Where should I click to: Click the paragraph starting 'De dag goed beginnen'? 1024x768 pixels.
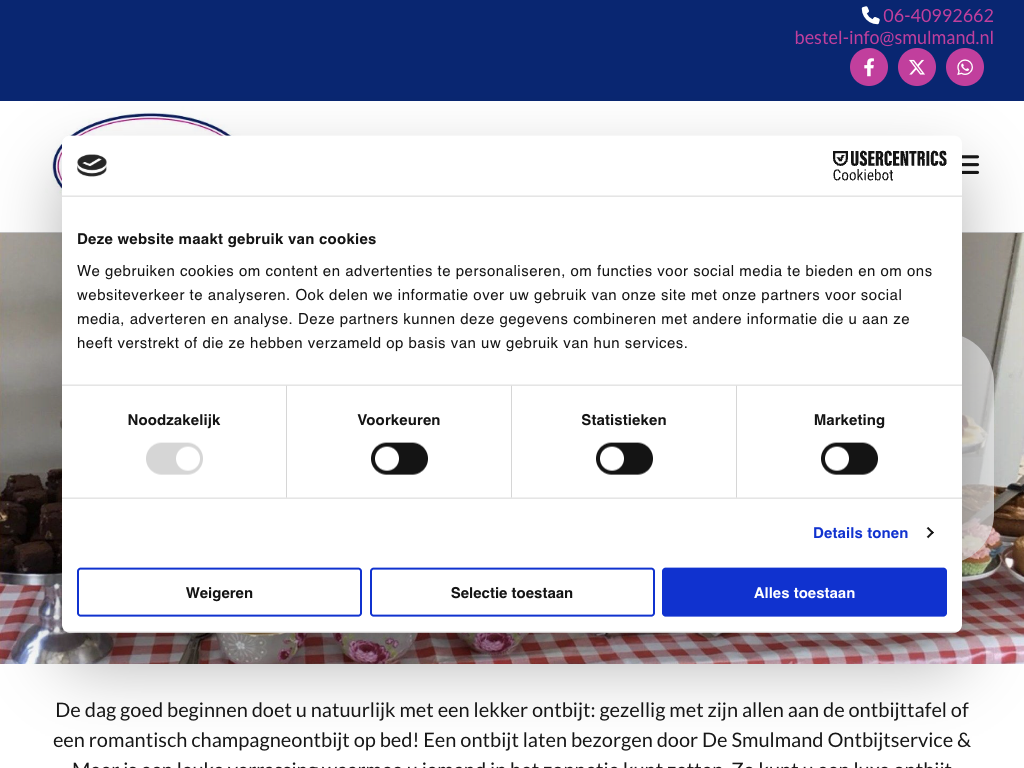coord(512,733)
